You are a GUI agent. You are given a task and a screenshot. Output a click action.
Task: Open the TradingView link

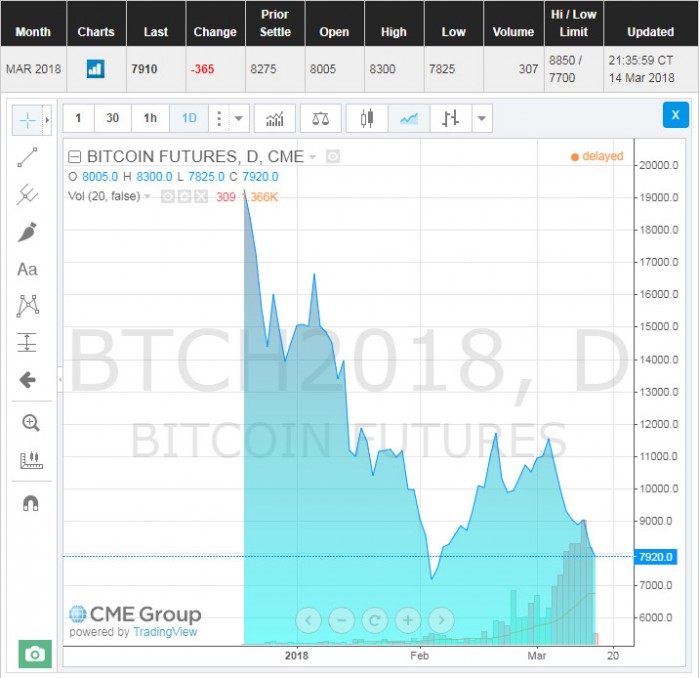(165, 632)
